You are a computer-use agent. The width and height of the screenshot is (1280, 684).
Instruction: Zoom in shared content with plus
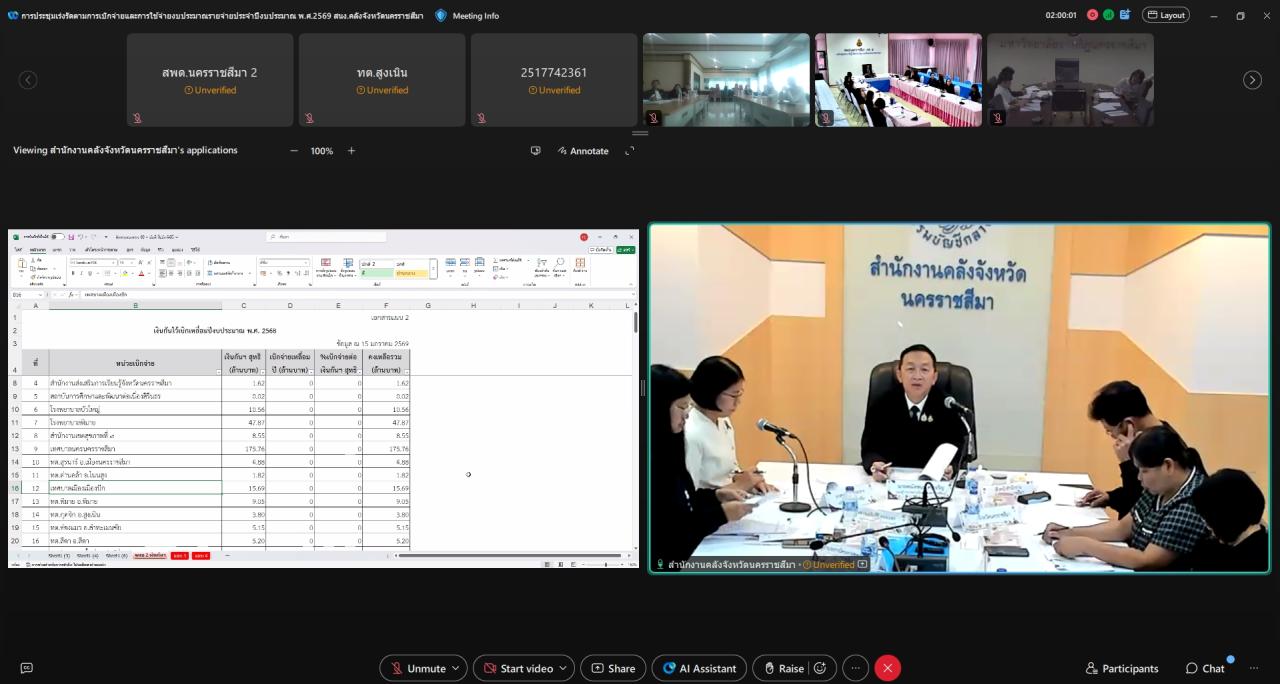click(x=351, y=151)
